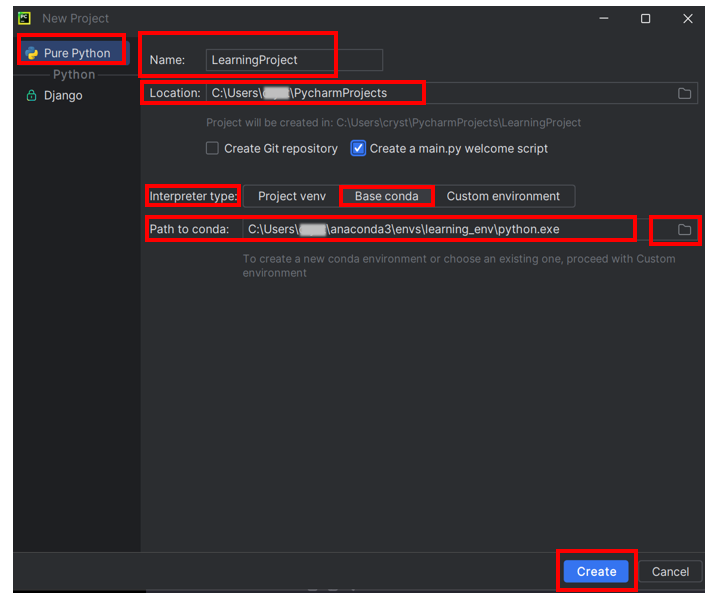Viewport: 715px width, 601px height.
Task: Click the Create button
Action: tap(596, 571)
